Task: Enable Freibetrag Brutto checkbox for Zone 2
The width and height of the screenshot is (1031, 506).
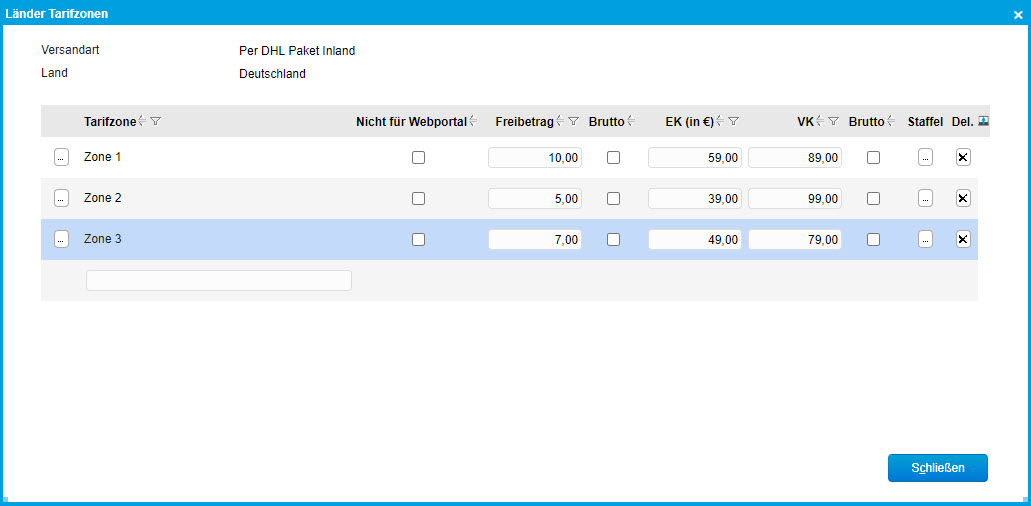Action: pyautogui.click(x=613, y=198)
